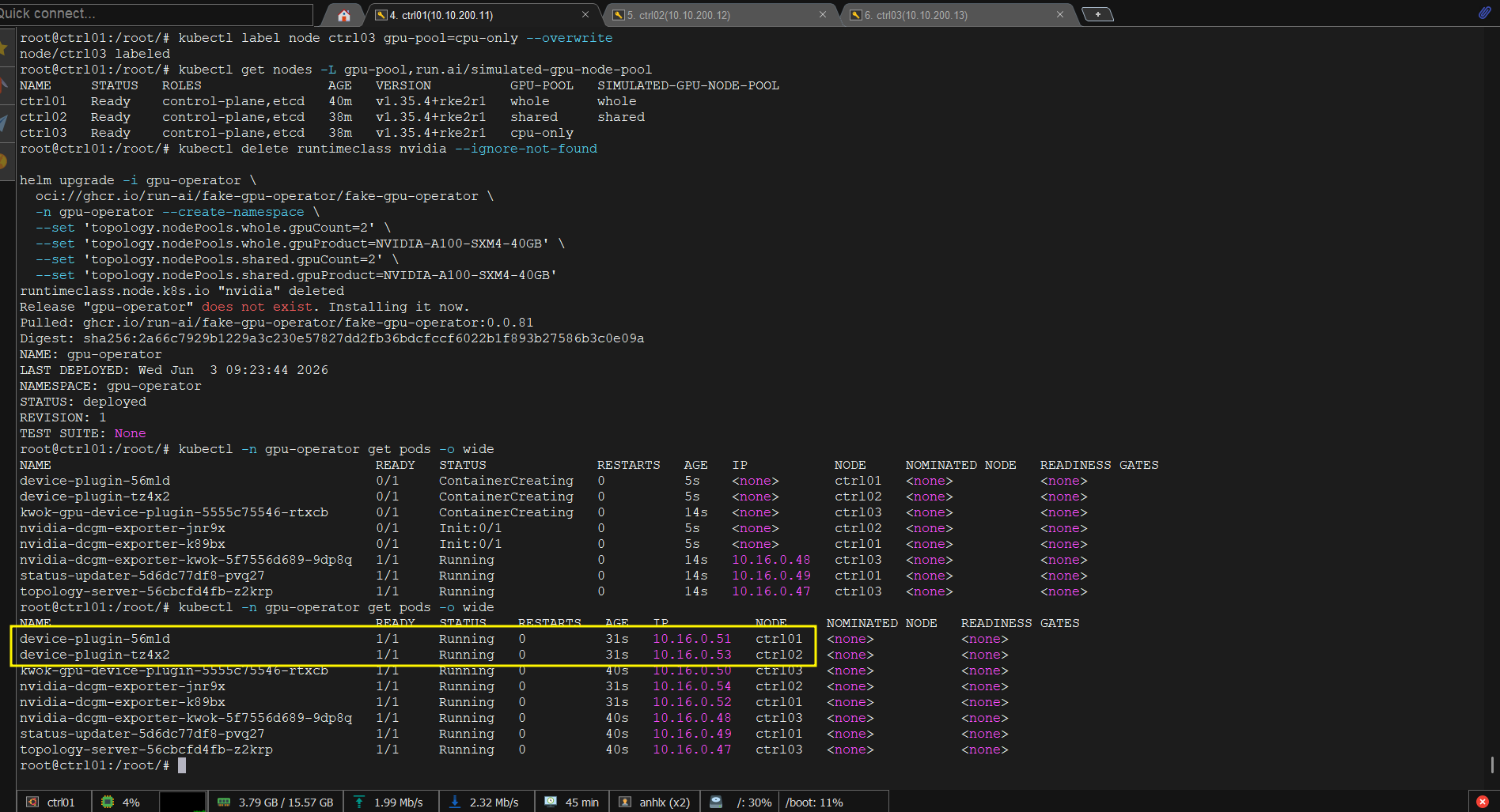This screenshot has height=812, width=1500.
Task: Close the ctrl03(10.10.200.13) tab
Action: (x=1060, y=14)
